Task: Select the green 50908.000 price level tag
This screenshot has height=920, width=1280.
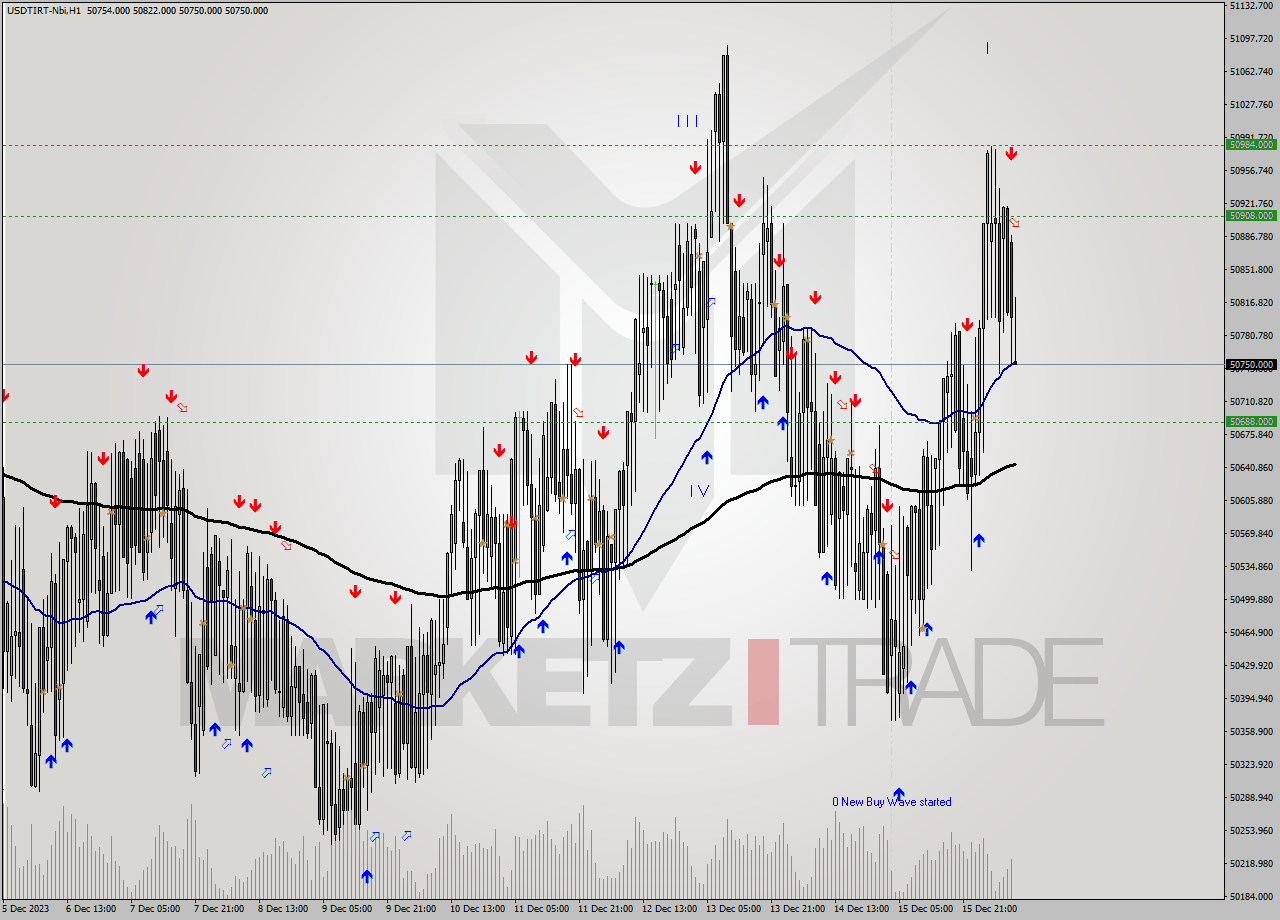Action: pyautogui.click(x=1252, y=216)
